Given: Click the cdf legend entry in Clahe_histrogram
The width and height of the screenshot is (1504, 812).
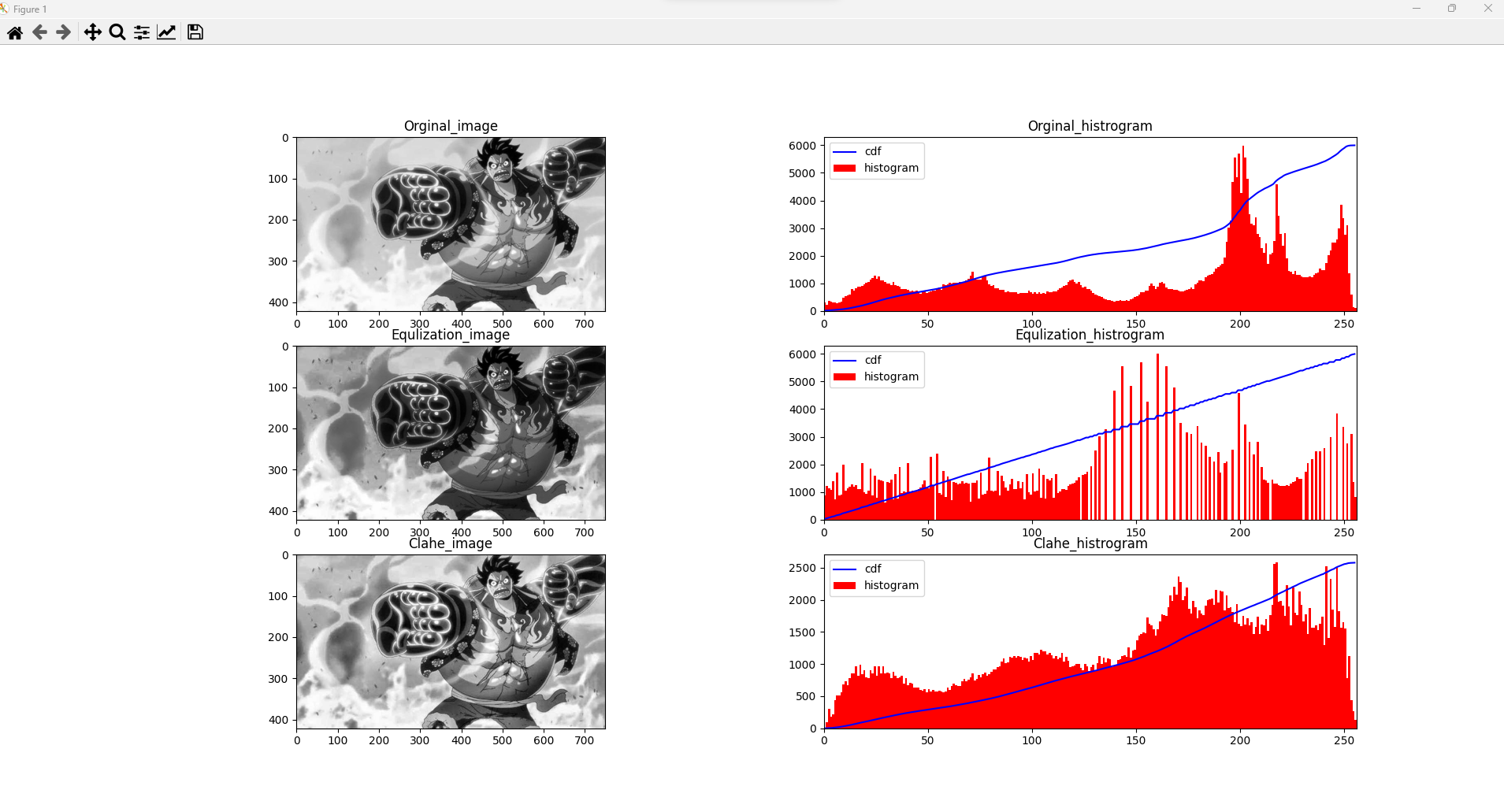Looking at the screenshot, I should pyautogui.click(x=871, y=567).
